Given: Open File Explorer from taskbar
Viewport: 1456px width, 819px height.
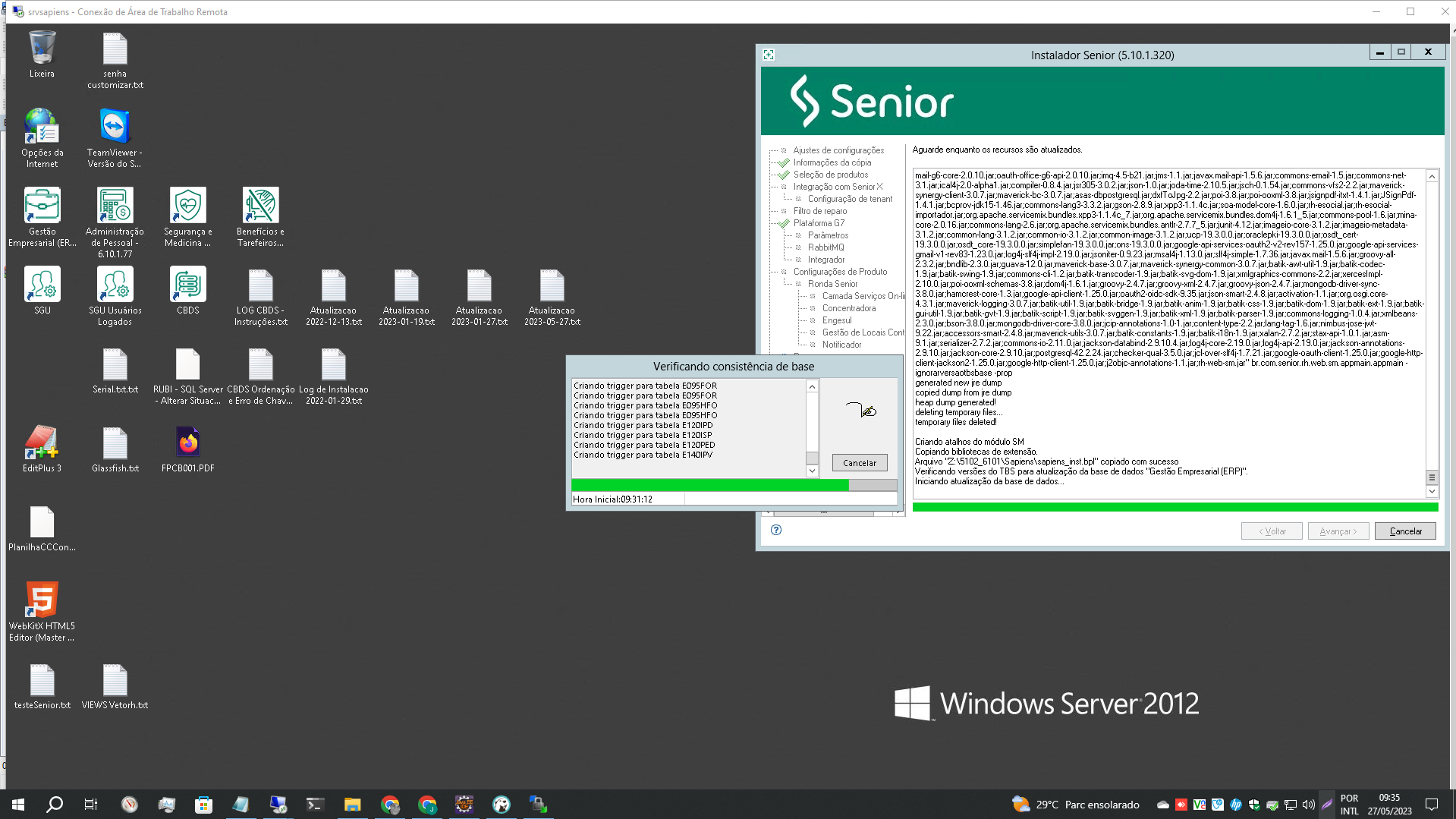Looking at the screenshot, I should pyautogui.click(x=352, y=804).
